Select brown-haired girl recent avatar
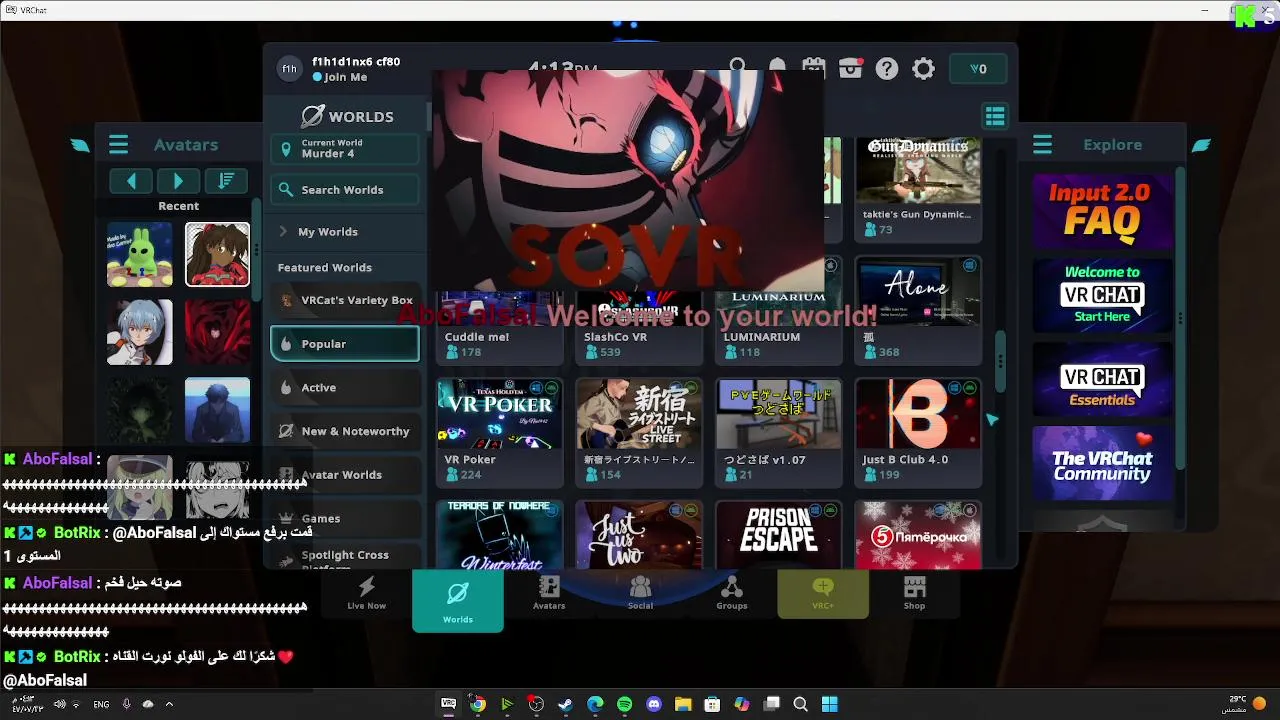The image size is (1280, 720). pyautogui.click(x=217, y=255)
